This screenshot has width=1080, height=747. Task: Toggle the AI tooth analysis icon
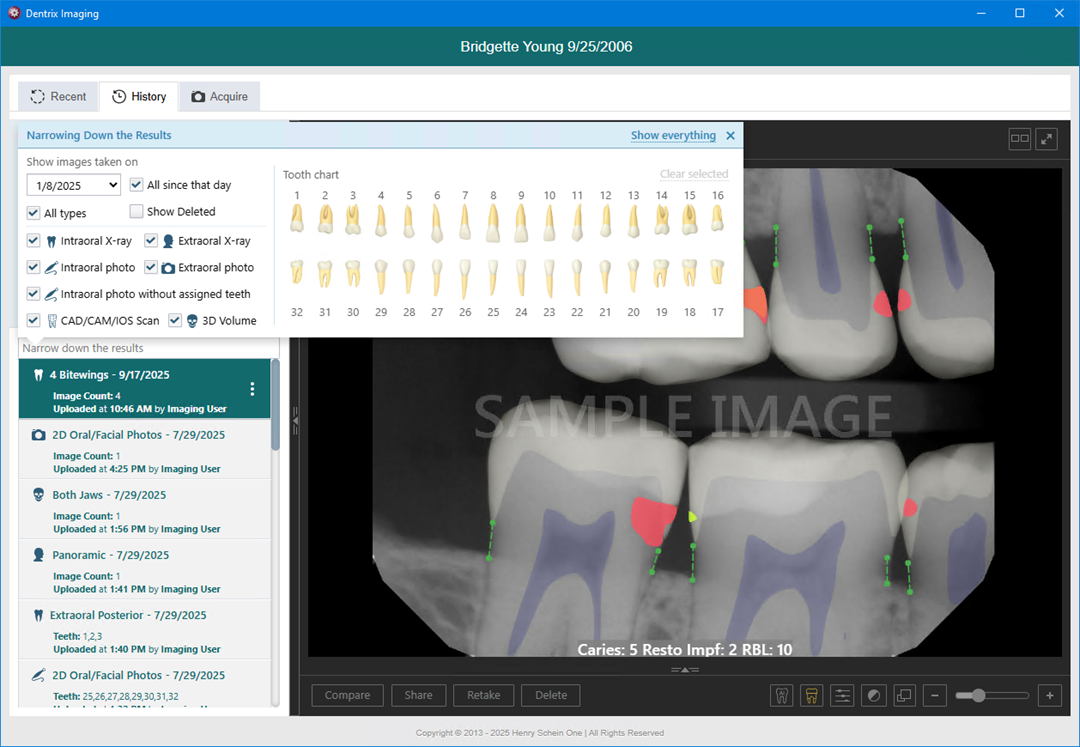click(781, 696)
